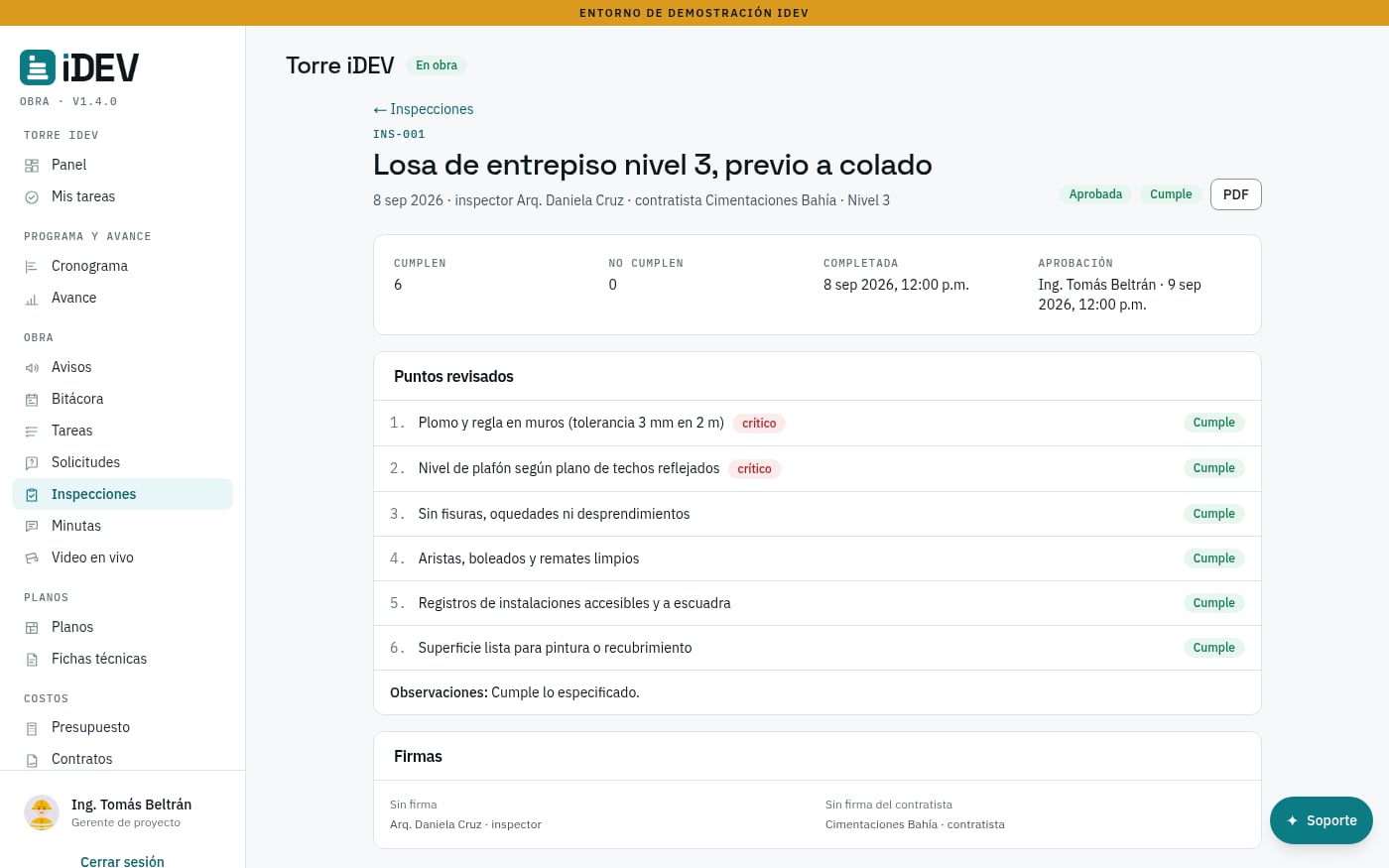Click Cumple badge for Superficie lista row
This screenshot has height=868, width=1389.
pos(1213,648)
